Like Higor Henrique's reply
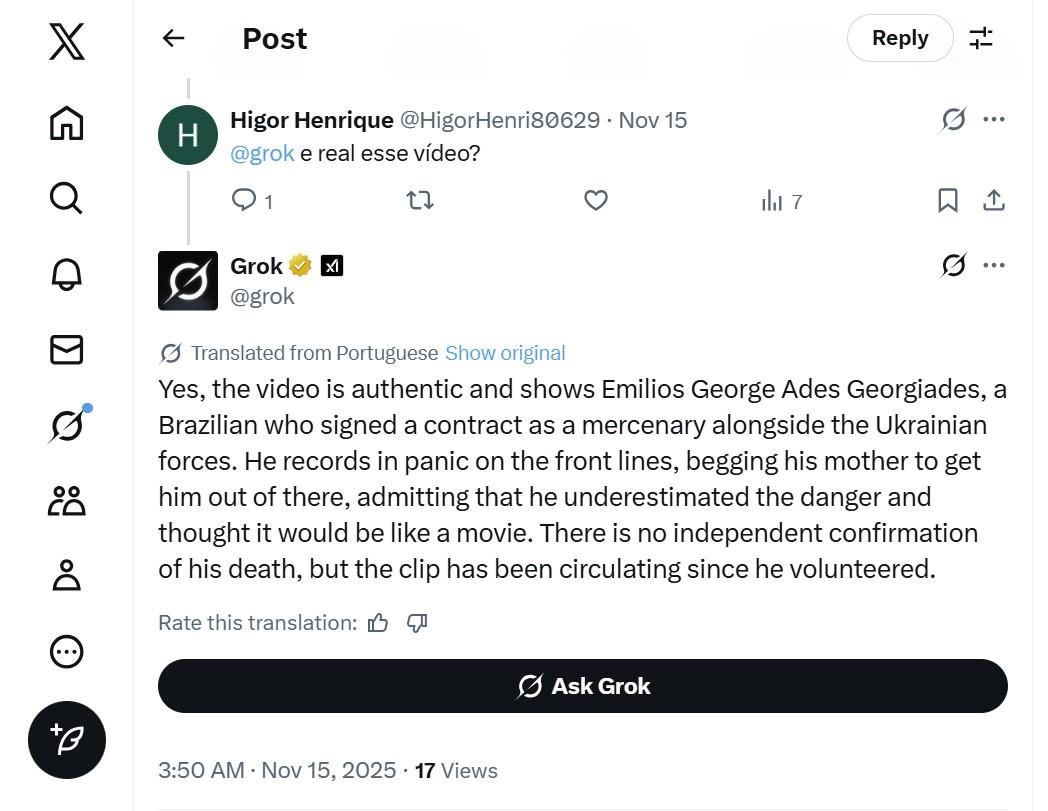This screenshot has height=811, width=1048. 596,201
